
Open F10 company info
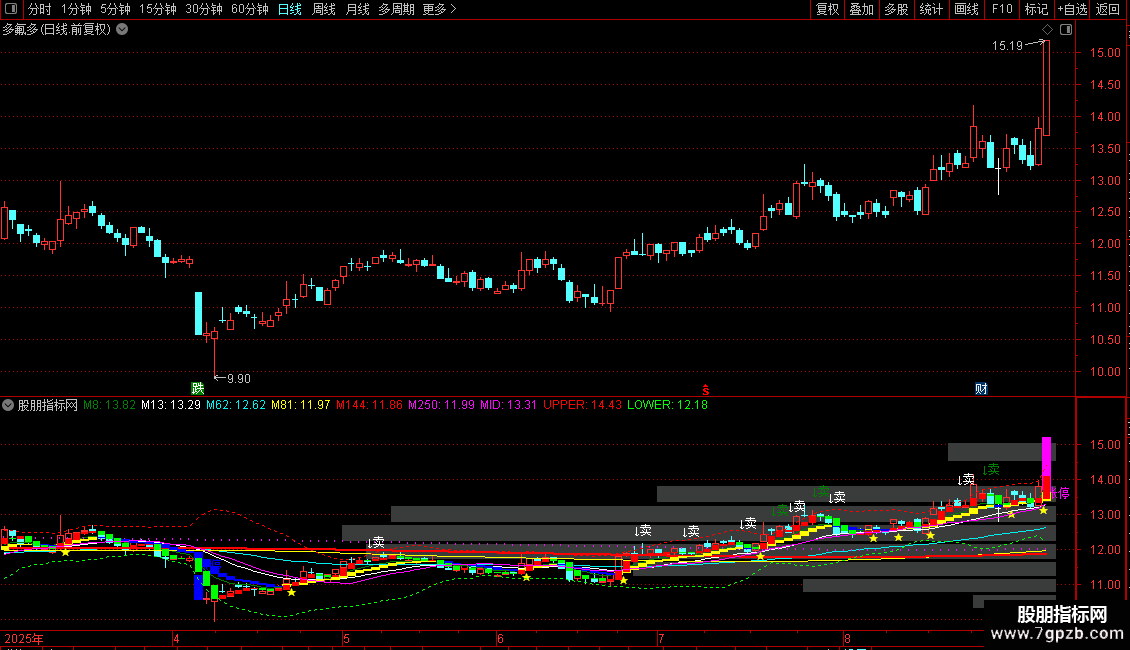click(x=1002, y=9)
